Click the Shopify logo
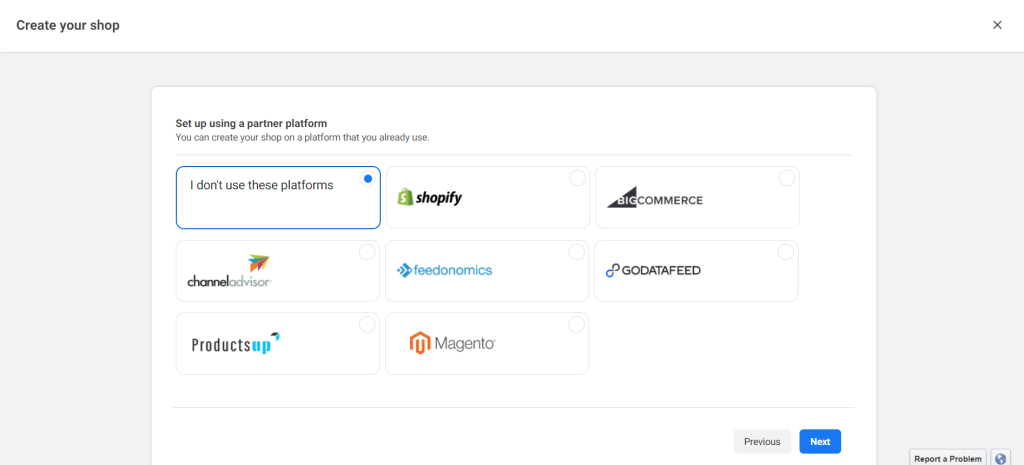The image size is (1024, 465). point(430,197)
